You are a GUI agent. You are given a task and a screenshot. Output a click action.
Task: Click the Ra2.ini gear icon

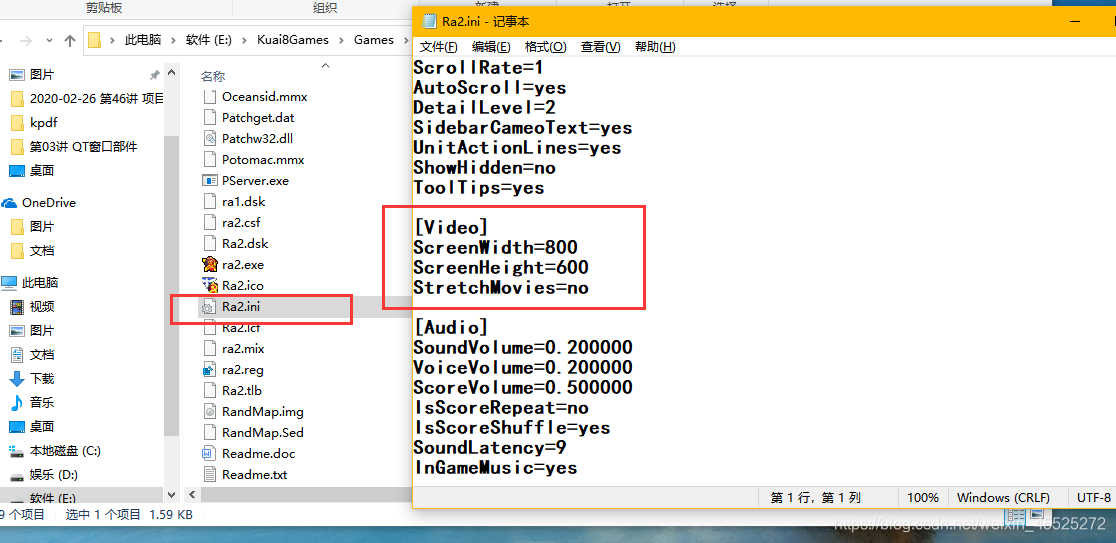click(209, 307)
